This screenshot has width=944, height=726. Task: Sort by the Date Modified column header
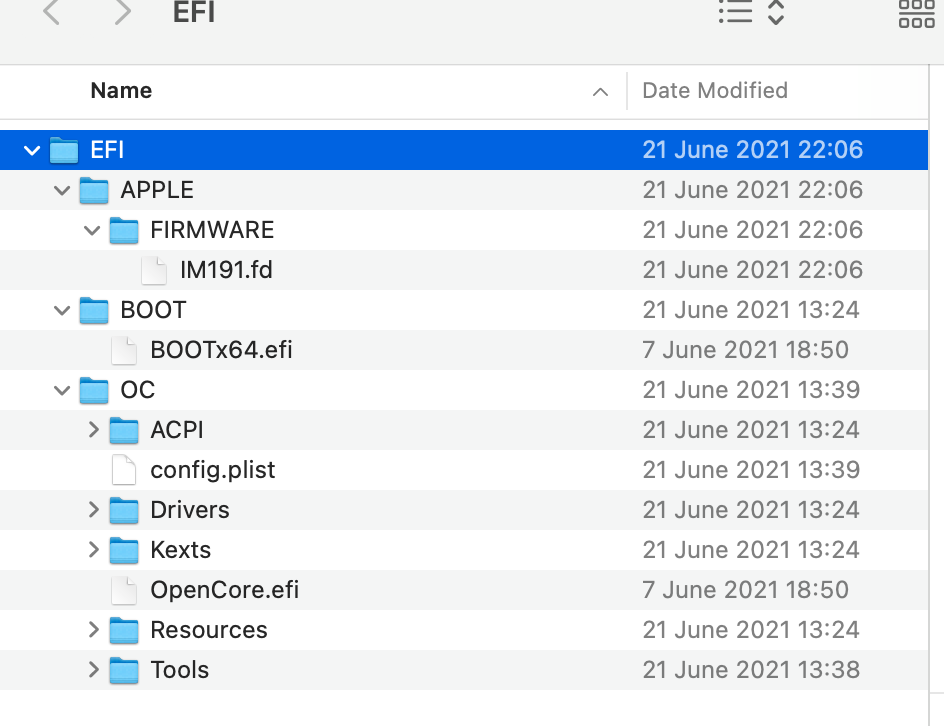pyautogui.click(x=715, y=90)
